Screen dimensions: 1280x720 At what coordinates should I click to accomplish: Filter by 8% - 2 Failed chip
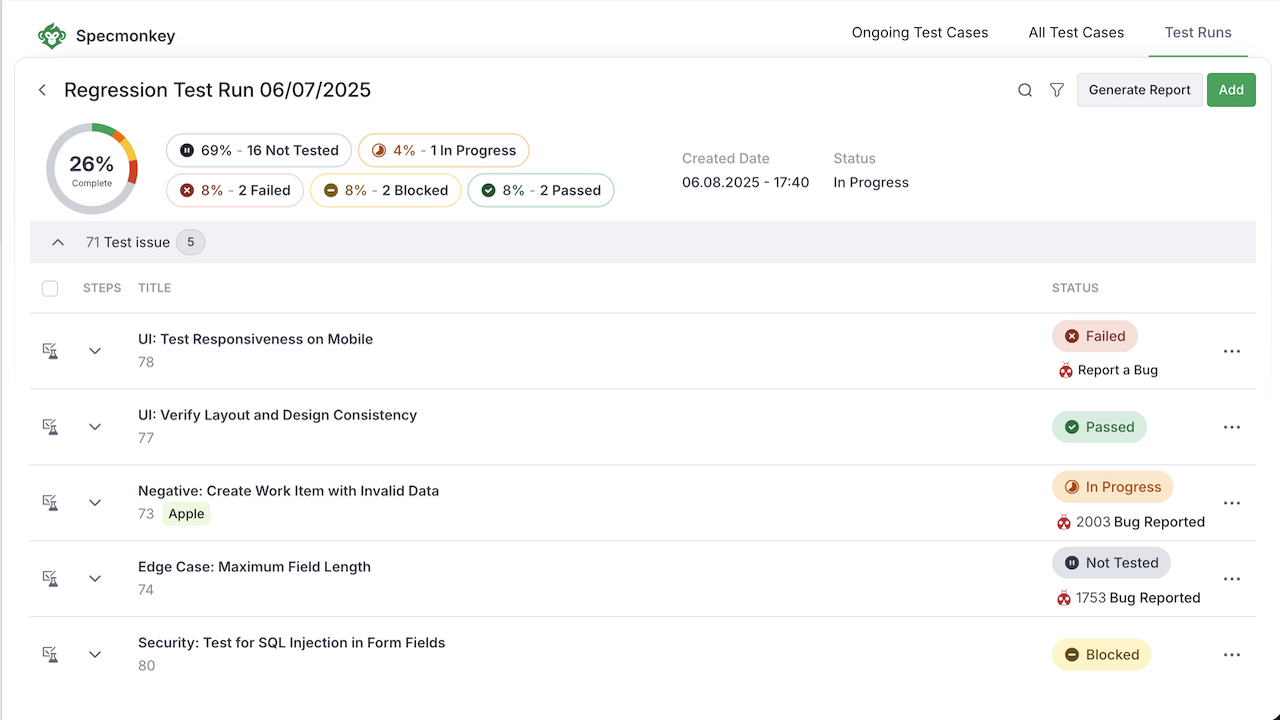[235, 190]
